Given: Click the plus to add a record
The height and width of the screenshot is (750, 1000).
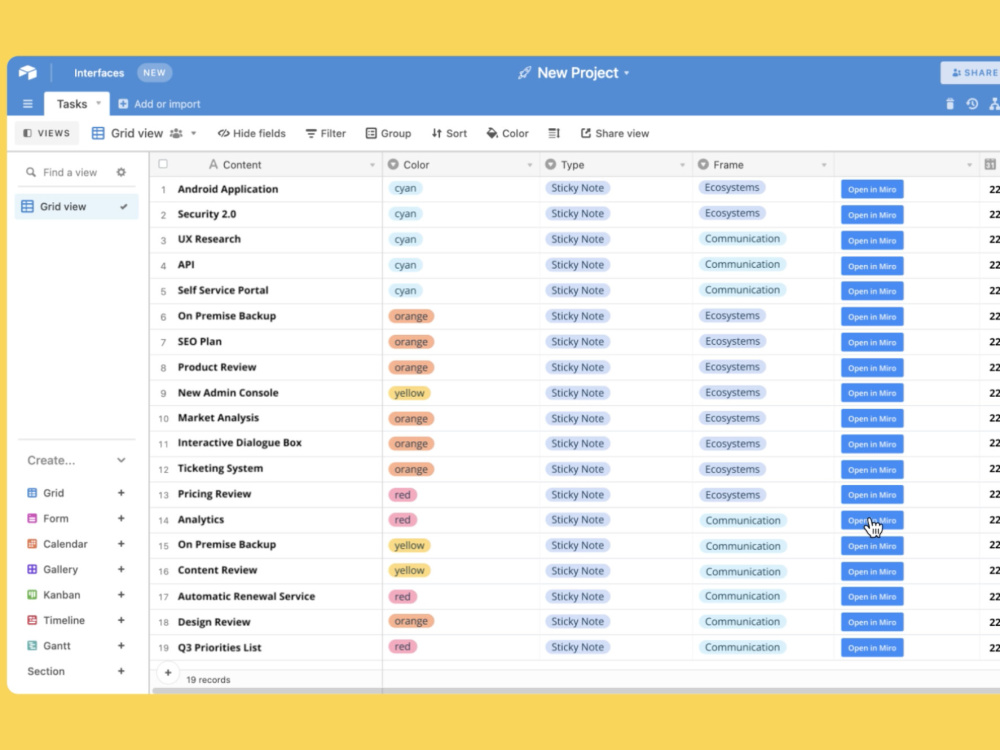Looking at the screenshot, I should pyautogui.click(x=168, y=673).
